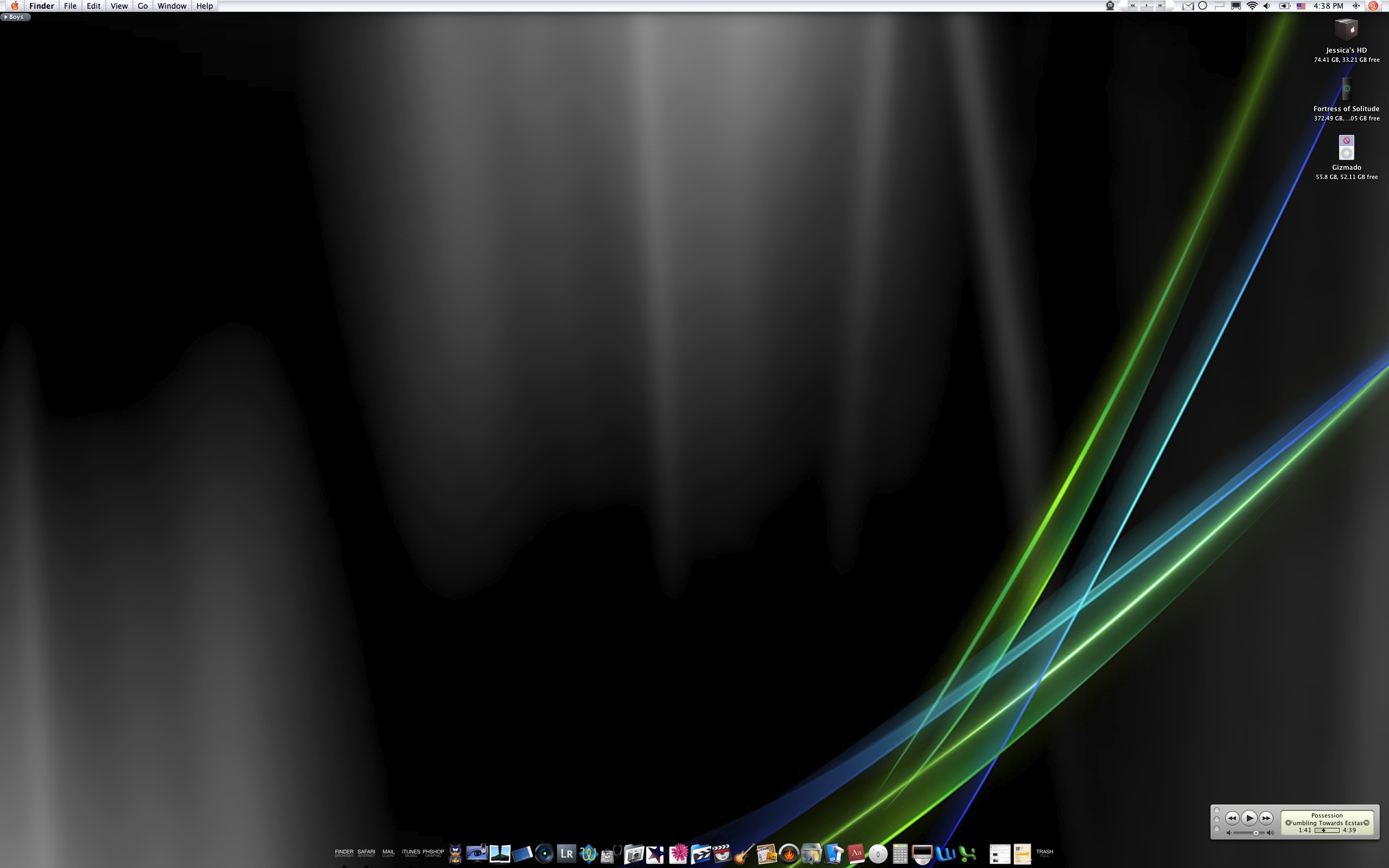Open the Disk Utility stethoscope icon
The height and width of the screenshot is (868, 1389).
[x=611, y=854]
